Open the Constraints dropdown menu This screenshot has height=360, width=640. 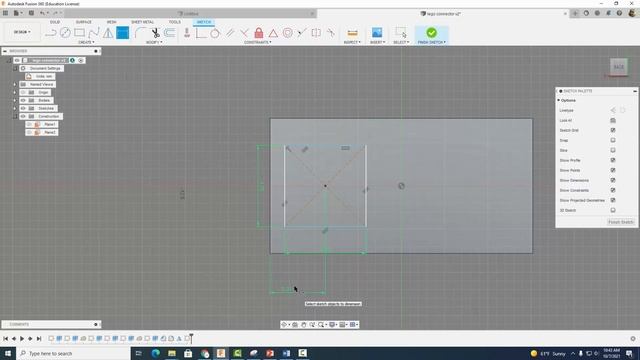coord(258,42)
